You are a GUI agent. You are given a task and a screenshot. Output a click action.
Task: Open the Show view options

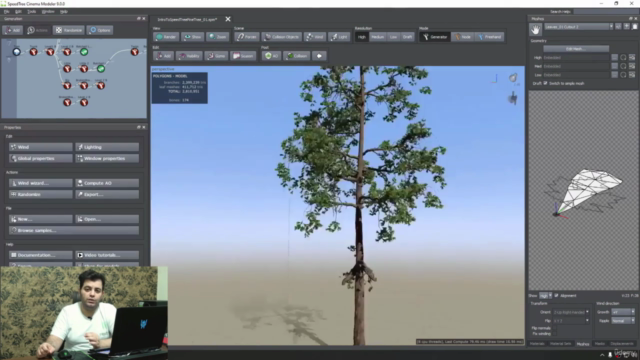tap(192, 37)
